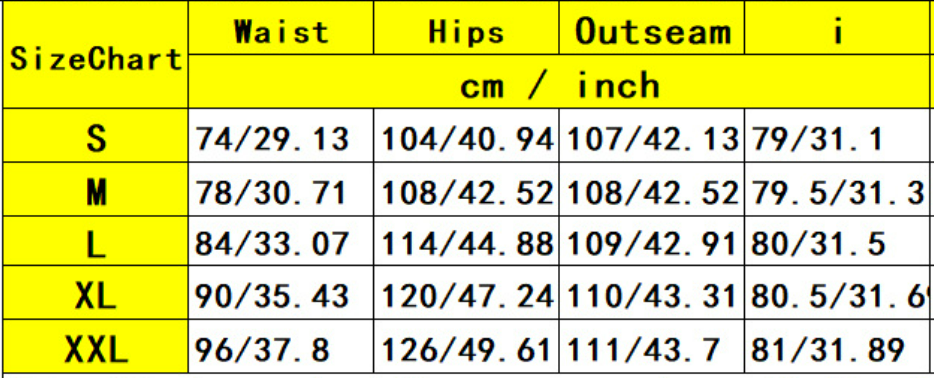Select the L size row label
934x378 pixels.
point(95,240)
